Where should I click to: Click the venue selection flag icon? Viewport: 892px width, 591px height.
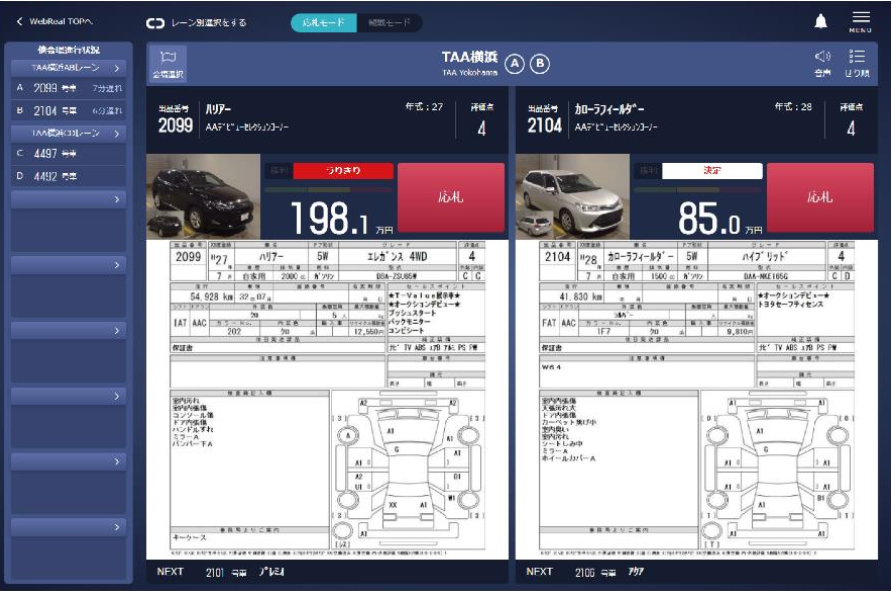167,63
